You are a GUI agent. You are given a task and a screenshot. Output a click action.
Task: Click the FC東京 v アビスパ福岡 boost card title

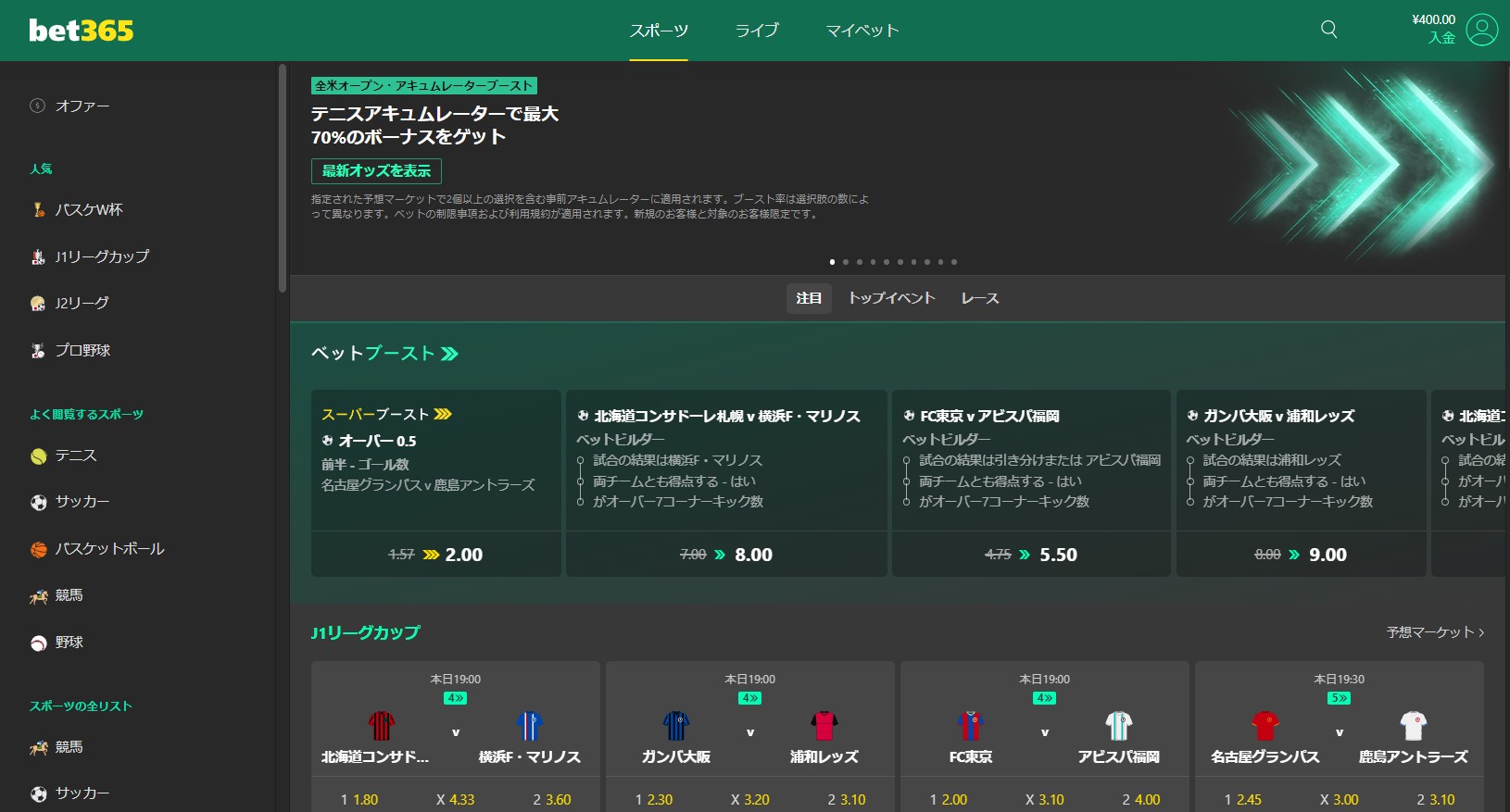pos(989,417)
